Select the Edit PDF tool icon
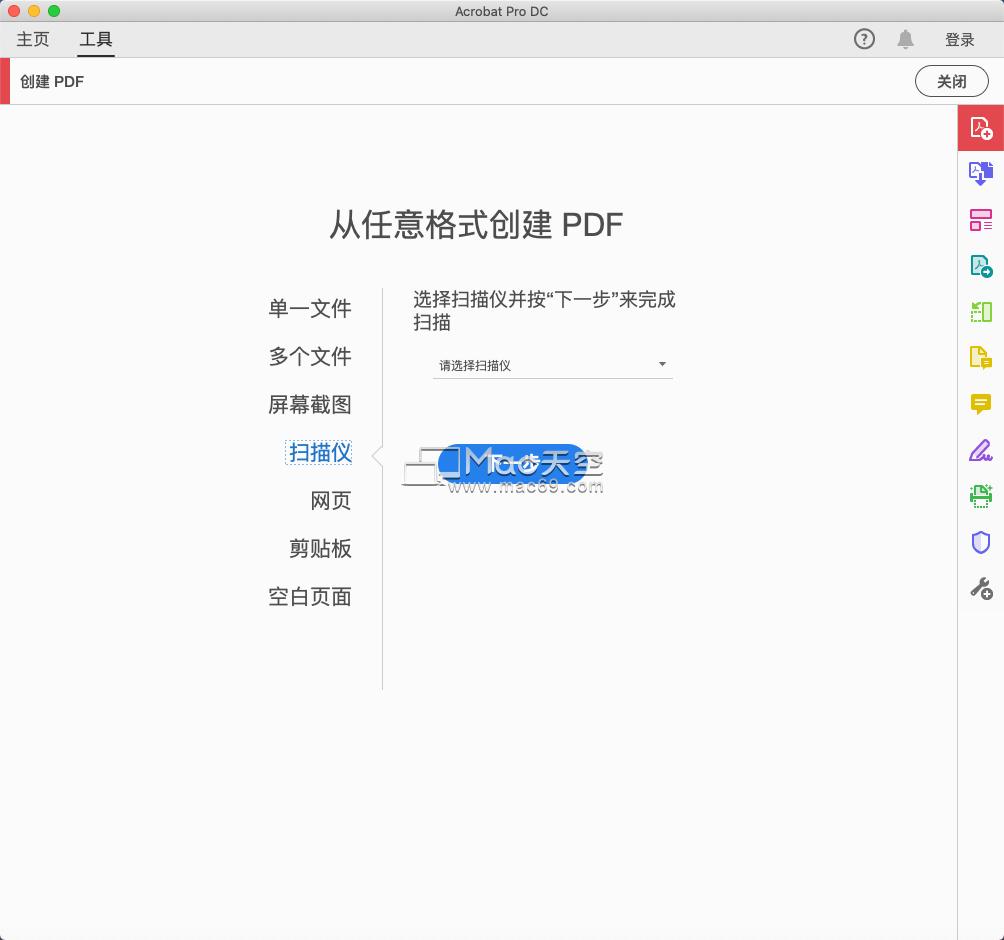This screenshot has width=1004, height=940. (x=981, y=311)
